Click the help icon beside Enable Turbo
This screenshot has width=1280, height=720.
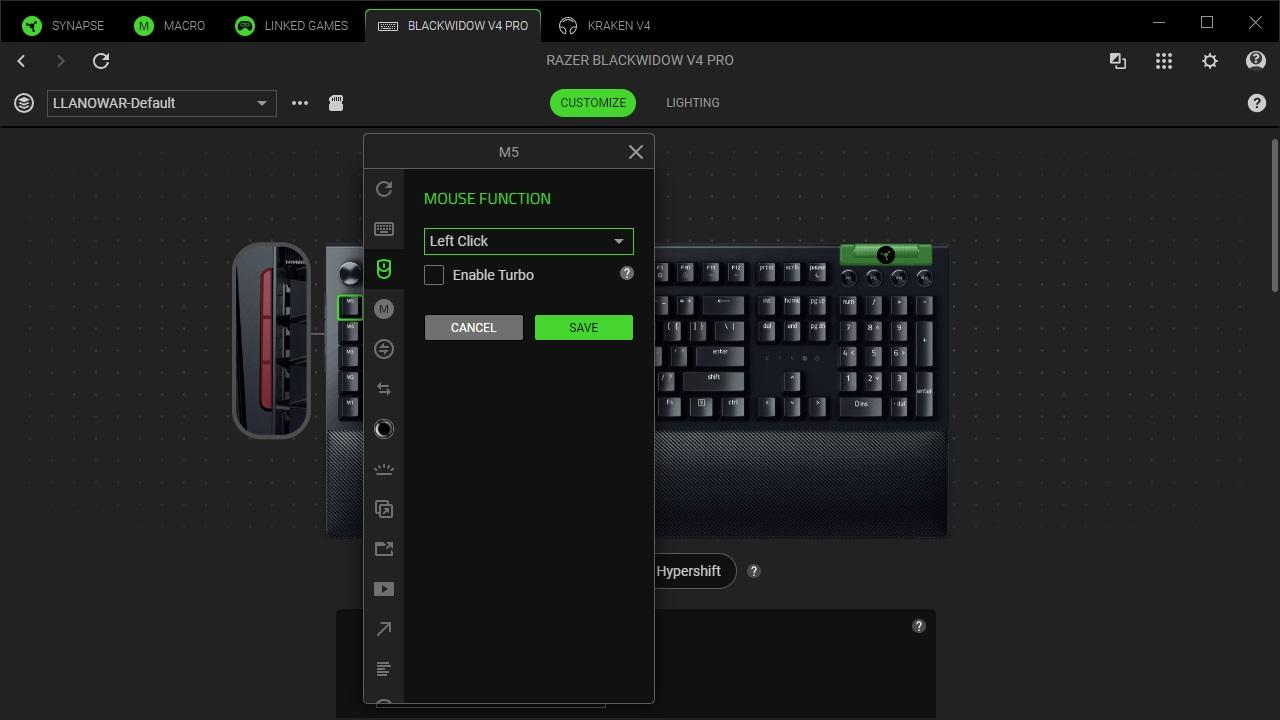[627, 273]
